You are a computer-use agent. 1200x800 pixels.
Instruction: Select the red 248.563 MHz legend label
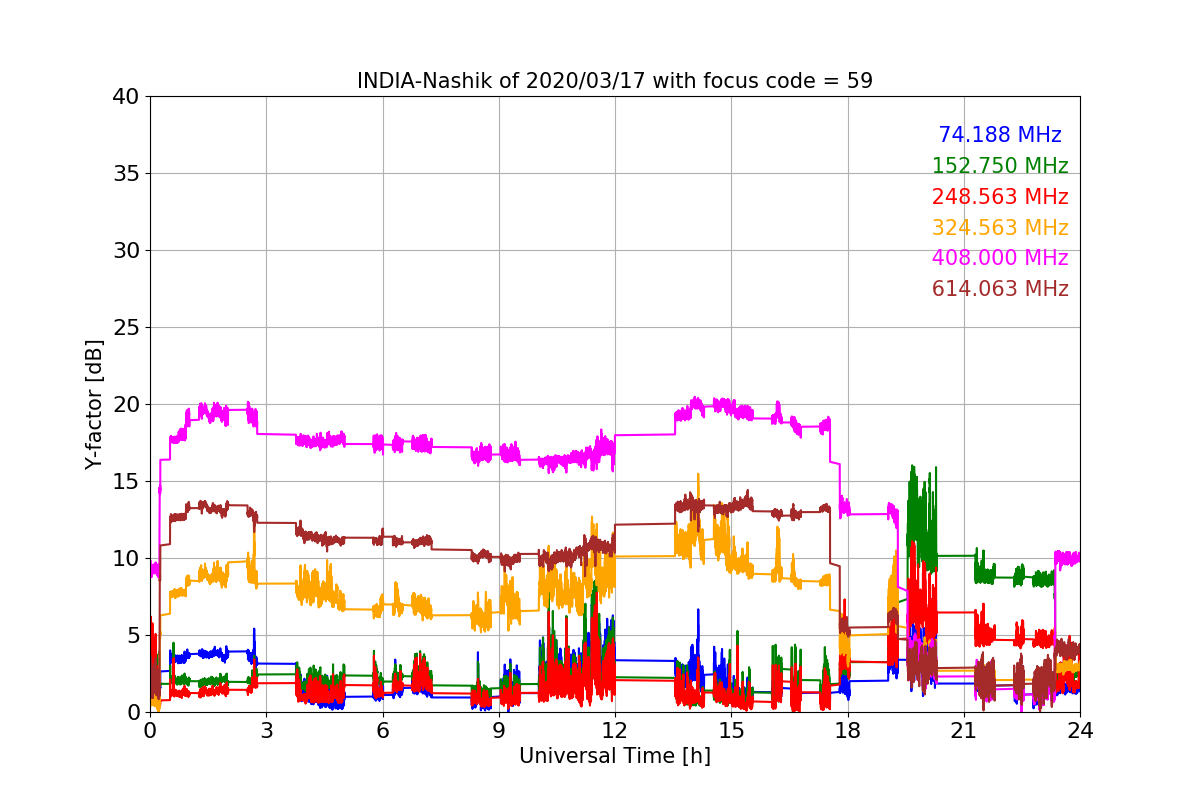pos(1000,197)
